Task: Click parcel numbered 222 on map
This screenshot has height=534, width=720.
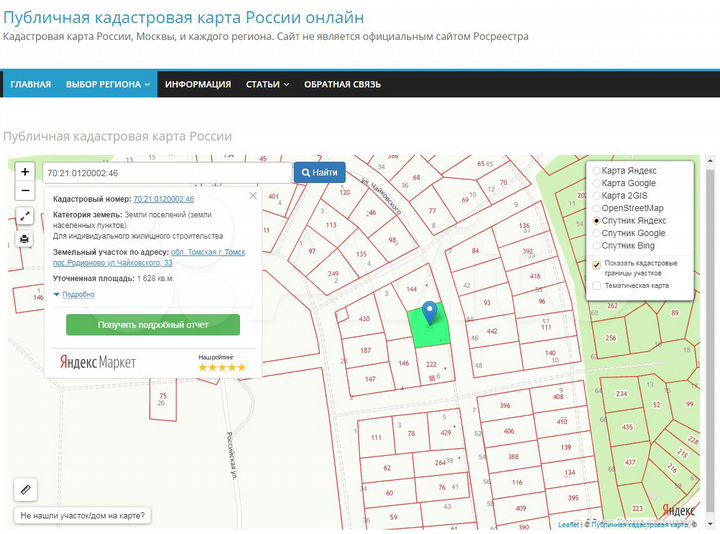Action: click(431, 364)
